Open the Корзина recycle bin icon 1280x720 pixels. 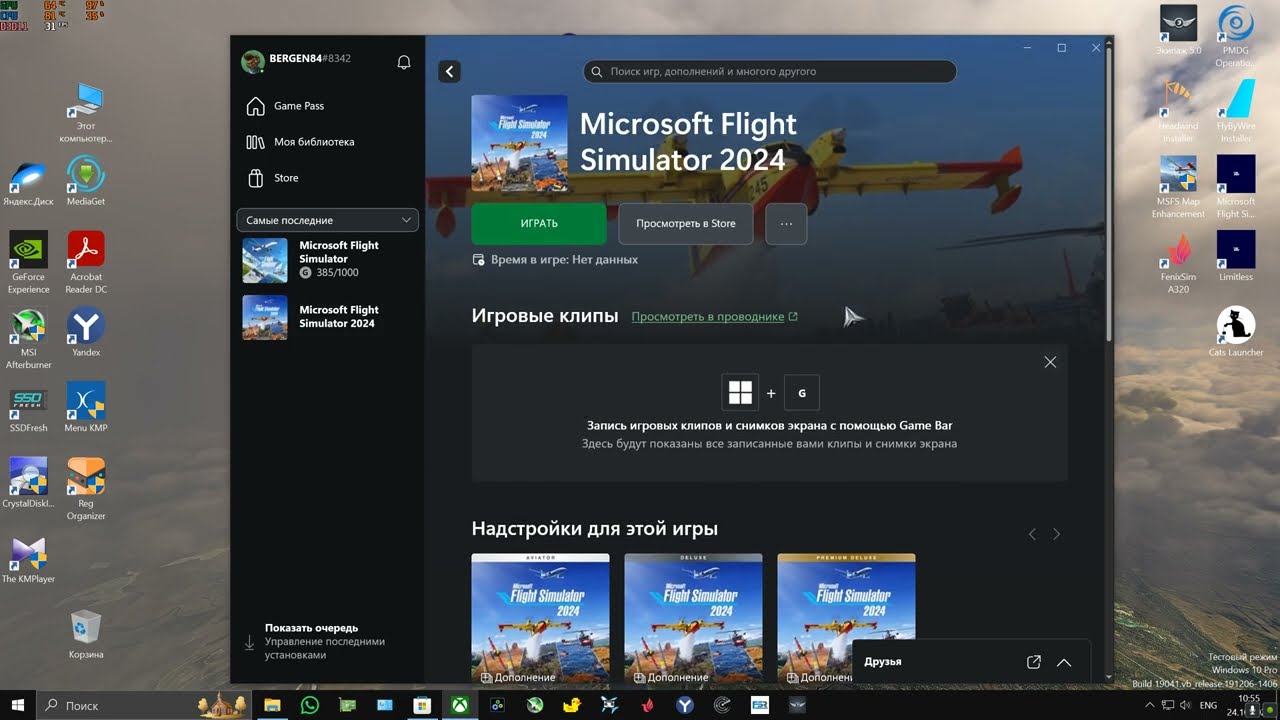coord(86,634)
